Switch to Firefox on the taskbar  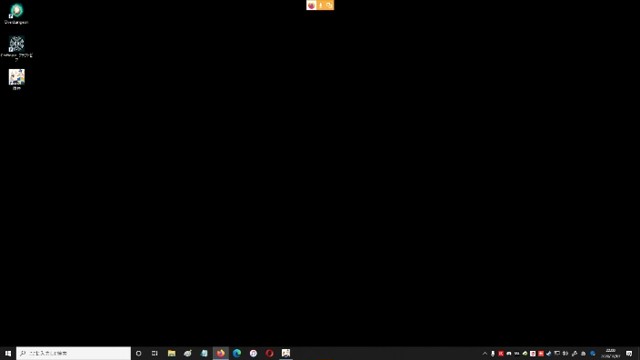[220, 353]
